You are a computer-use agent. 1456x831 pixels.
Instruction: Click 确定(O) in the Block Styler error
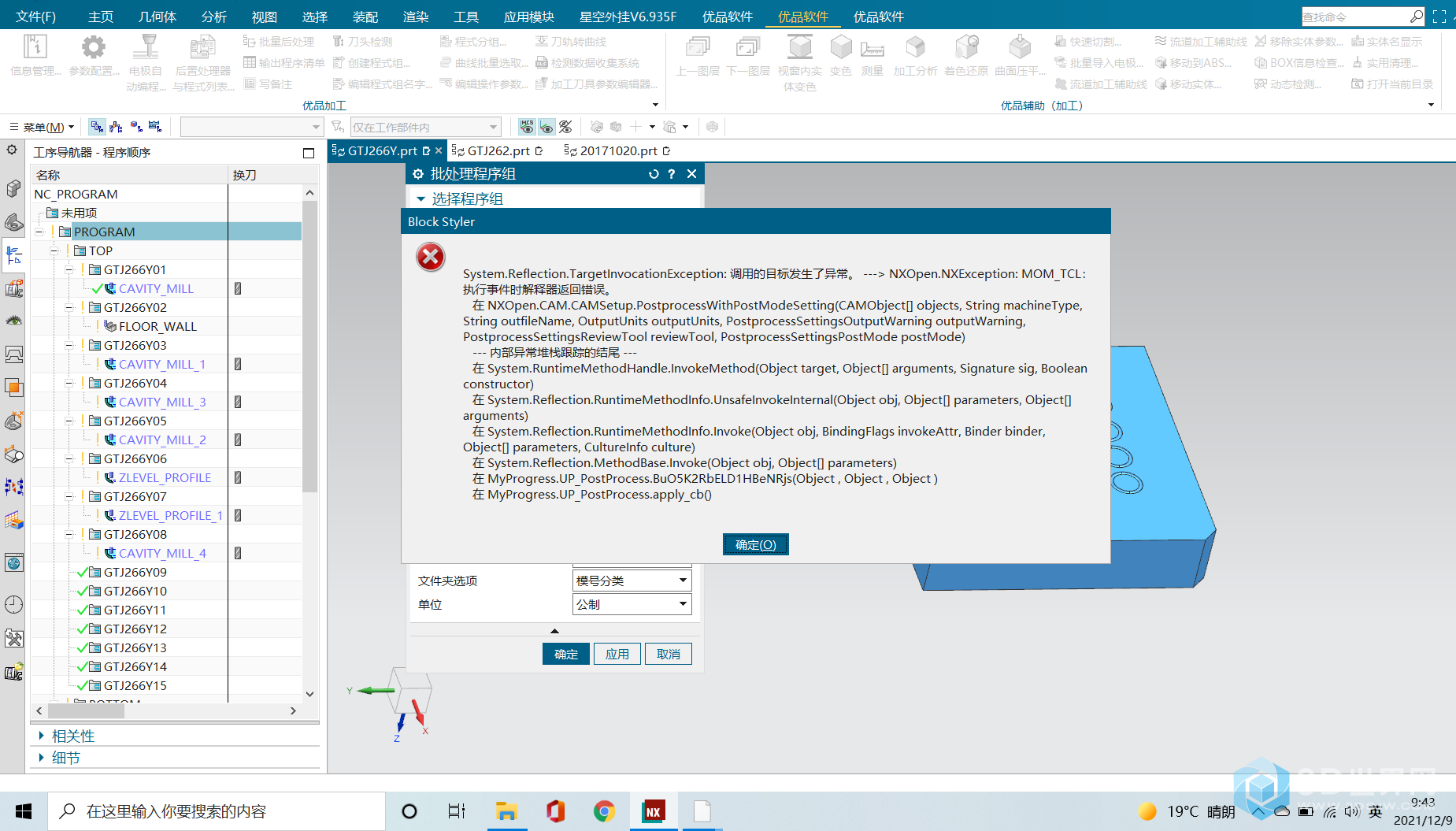(756, 544)
